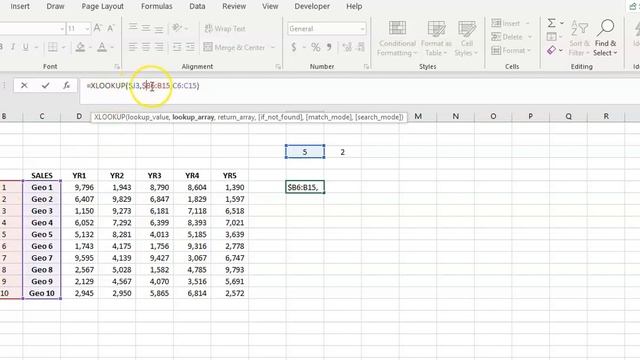Image resolution: width=640 pixels, height=360 pixels.
Task: Apply font color A icon
Action: click(102, 47)
